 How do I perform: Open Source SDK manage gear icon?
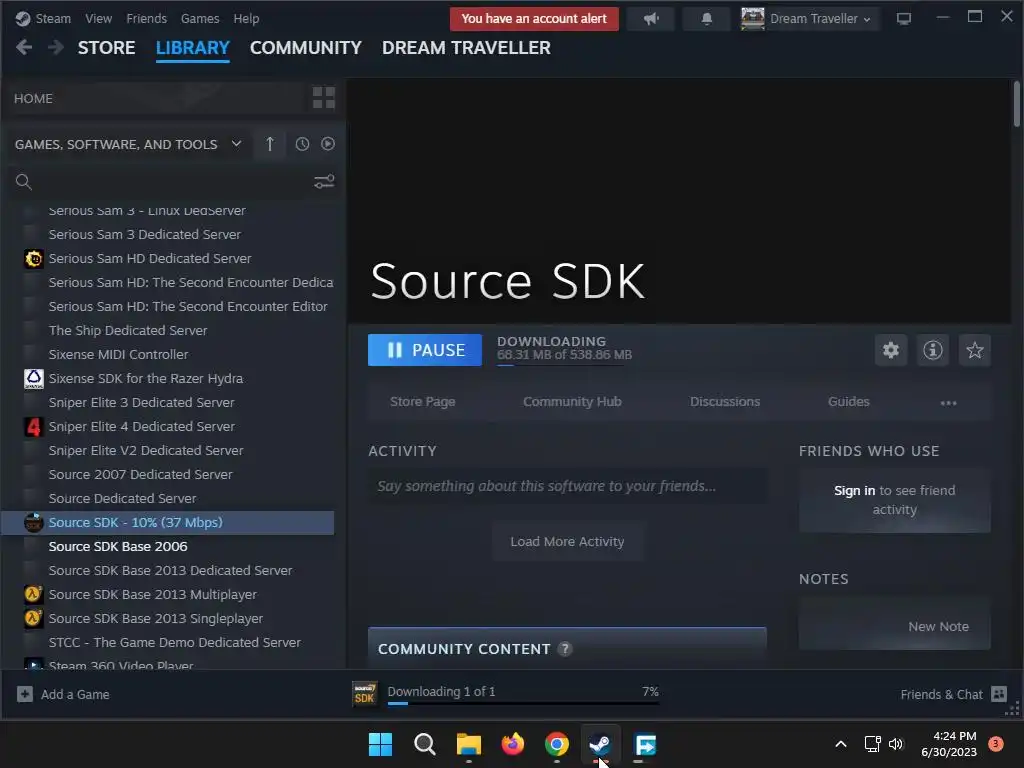coord(891,350)
